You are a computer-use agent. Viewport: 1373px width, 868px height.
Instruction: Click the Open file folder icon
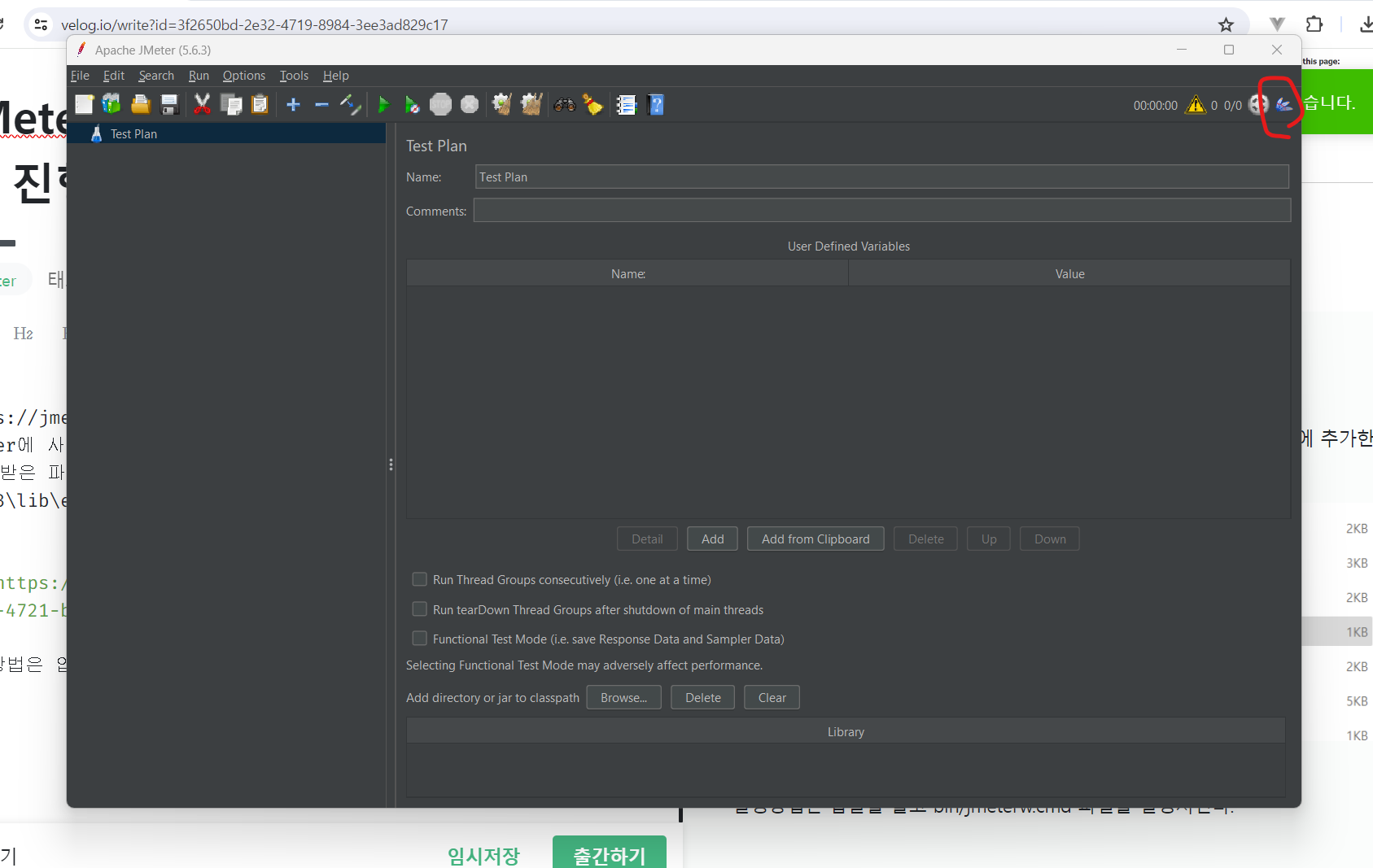coord(141,104)
